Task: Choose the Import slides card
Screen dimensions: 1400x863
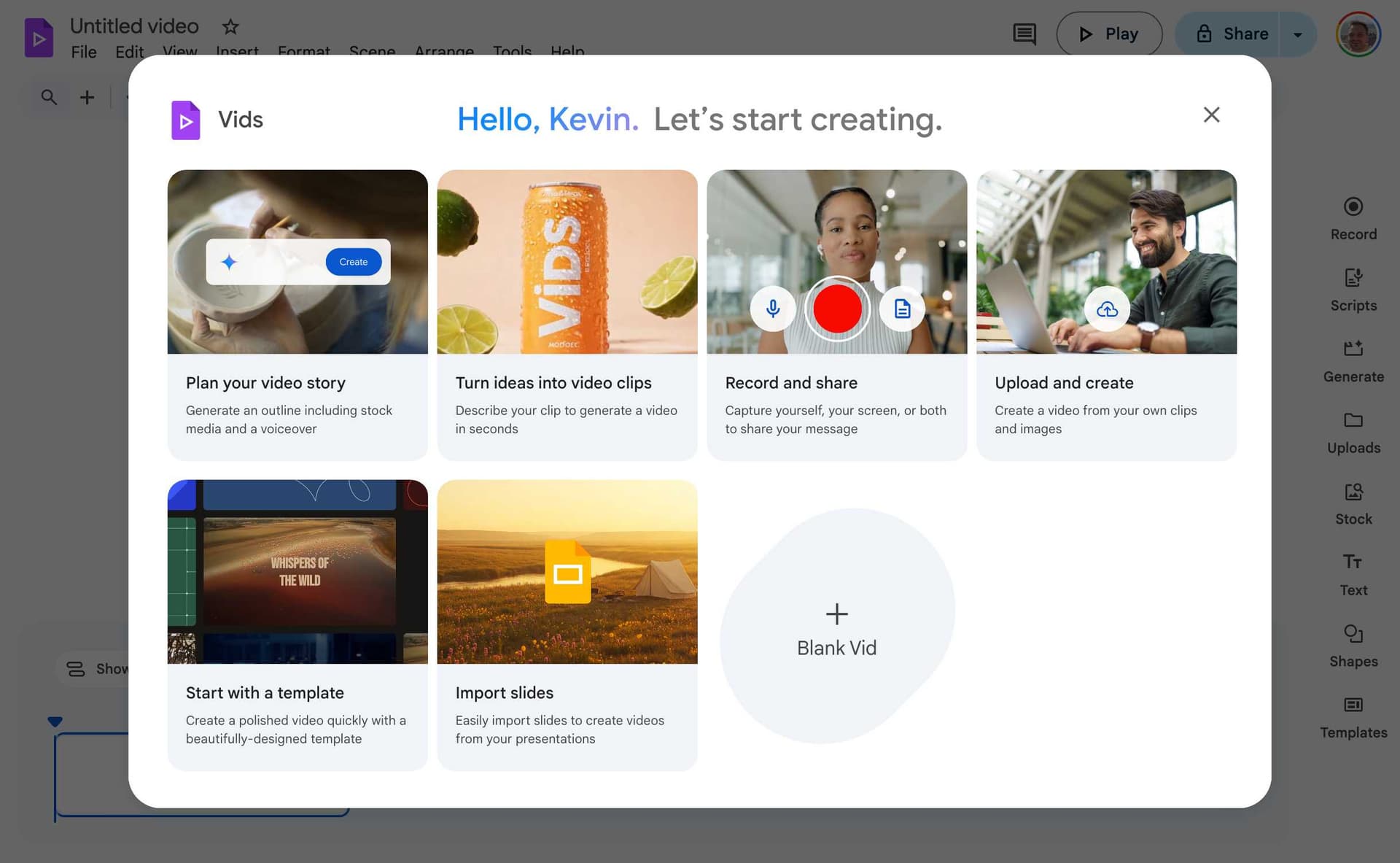Action: pos(567,624)
